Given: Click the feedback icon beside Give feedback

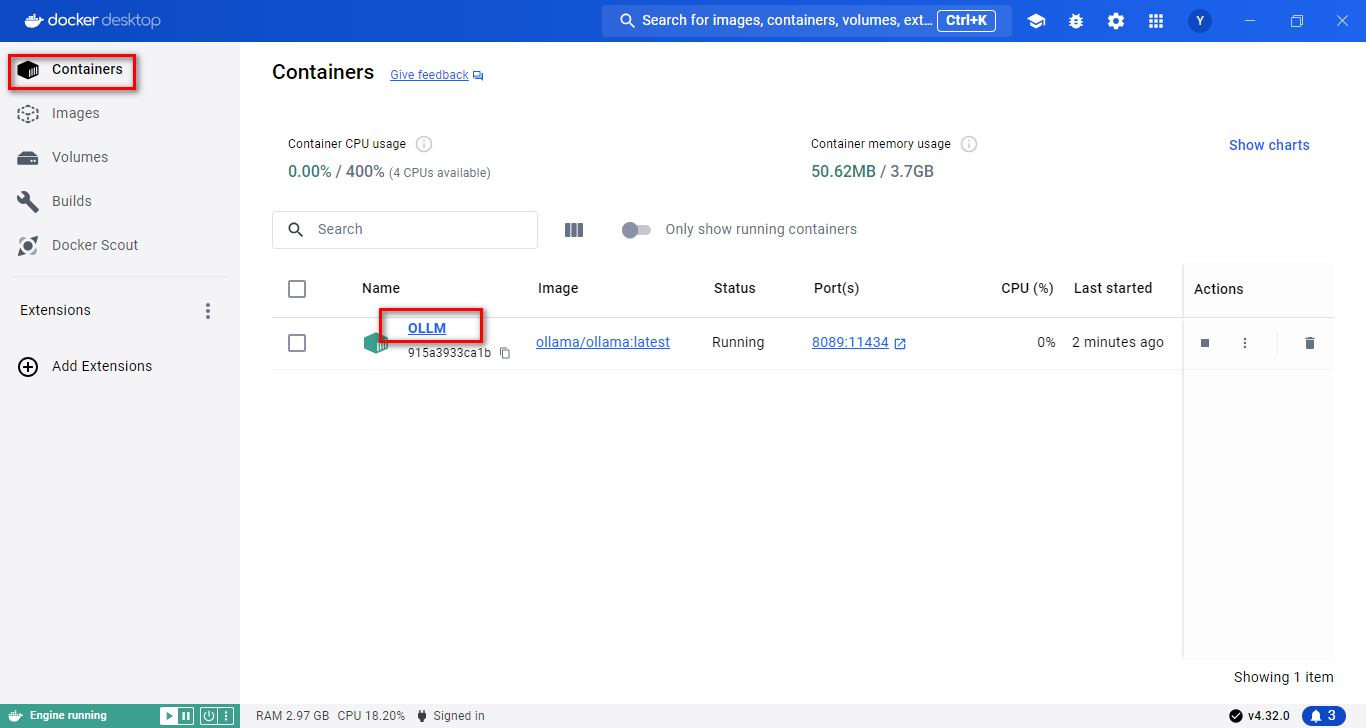Looking at the screenshot, I should point(478,76).
